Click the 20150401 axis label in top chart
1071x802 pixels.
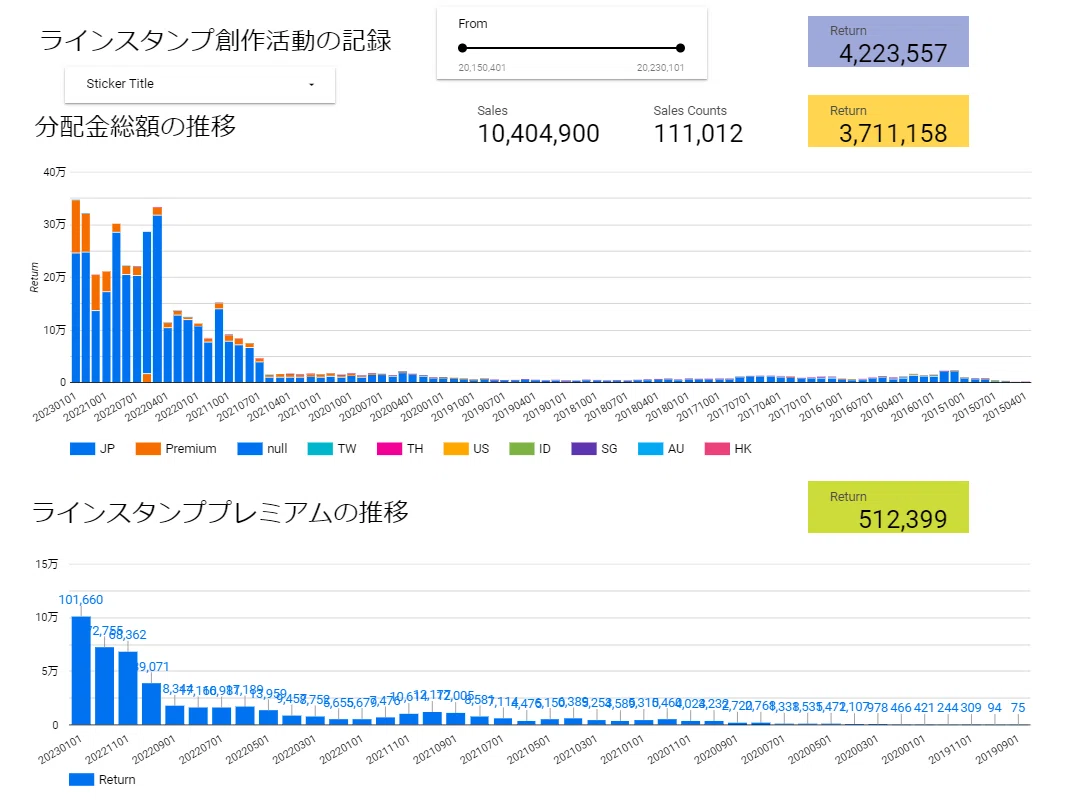[1004, 407]
